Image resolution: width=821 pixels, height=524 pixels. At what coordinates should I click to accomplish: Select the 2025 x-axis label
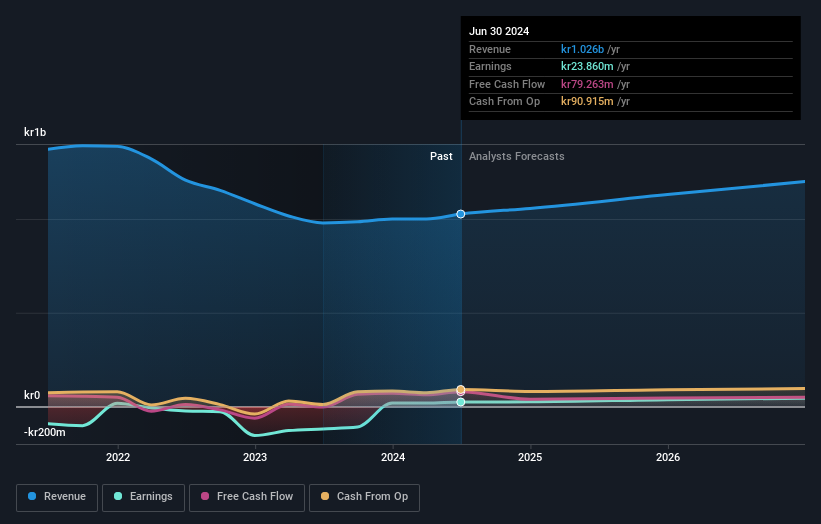[x=530, y=457]
